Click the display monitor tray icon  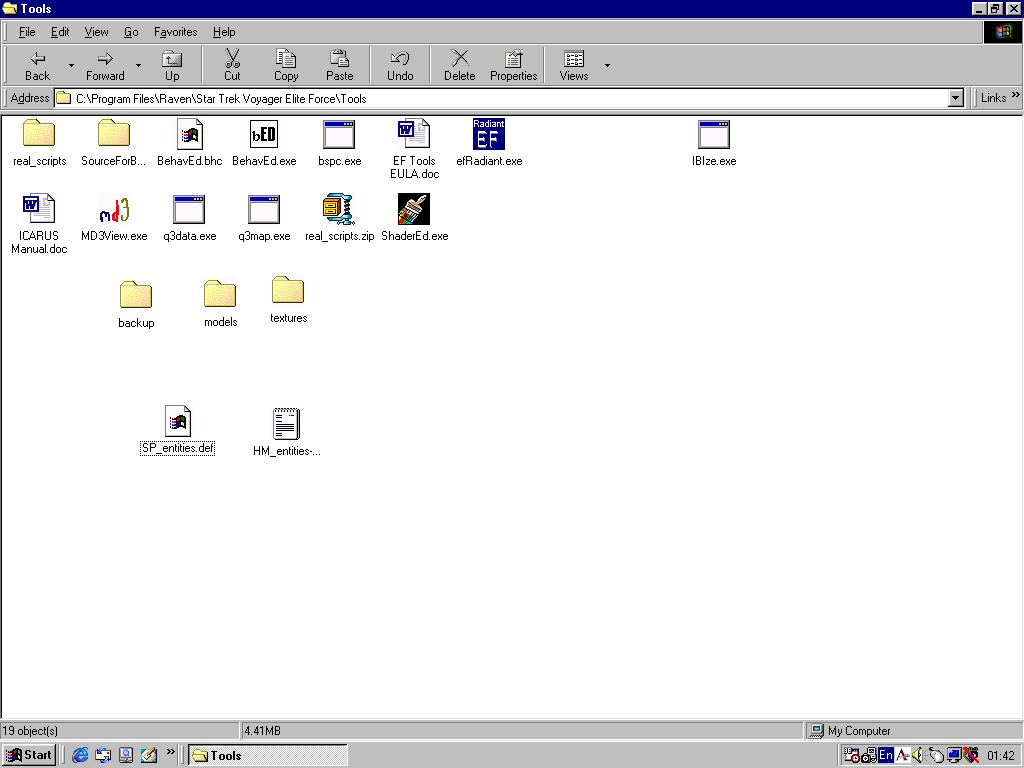pos(953,756)
